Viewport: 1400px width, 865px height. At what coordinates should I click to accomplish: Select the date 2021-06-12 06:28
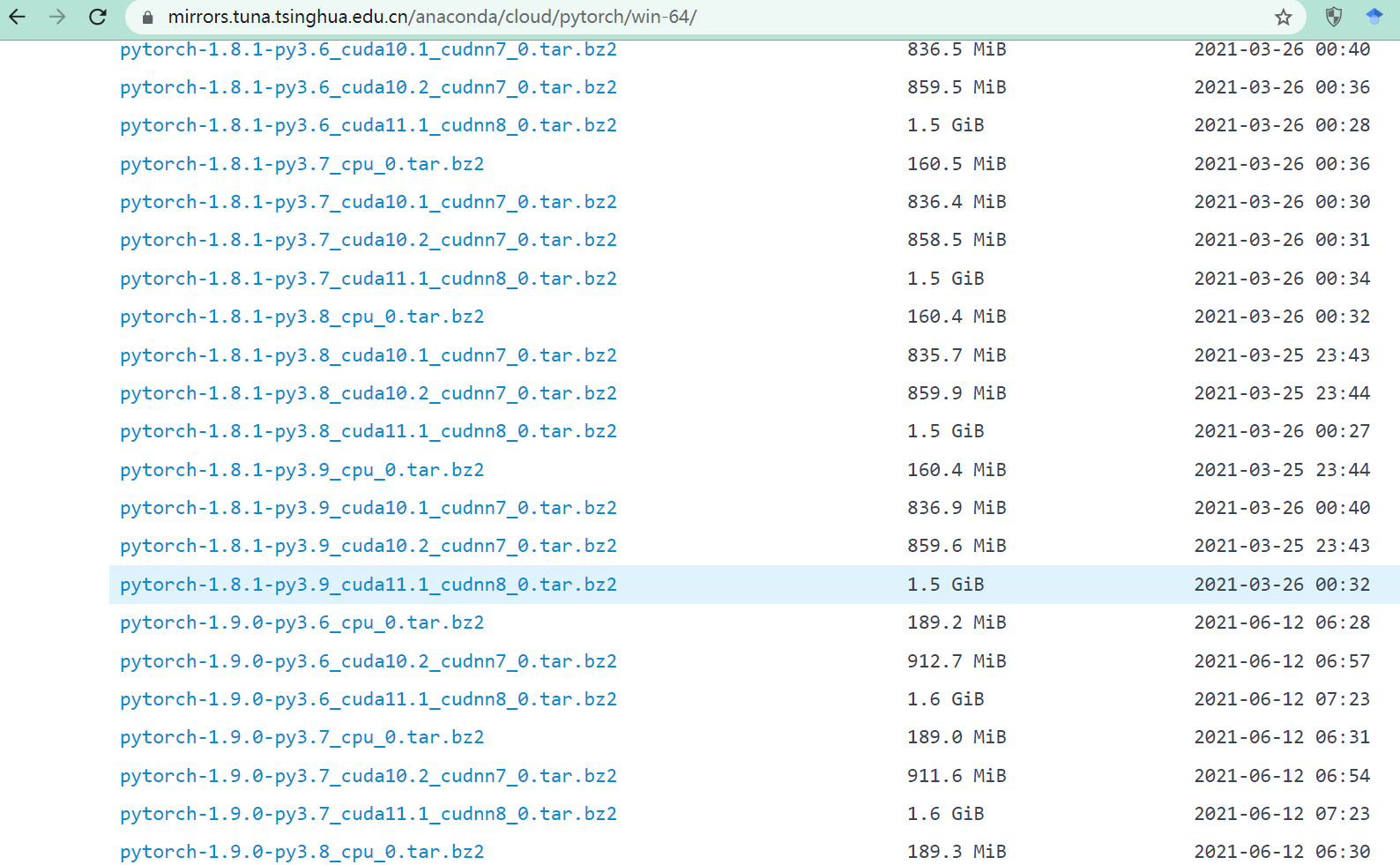pos(1282,623)
